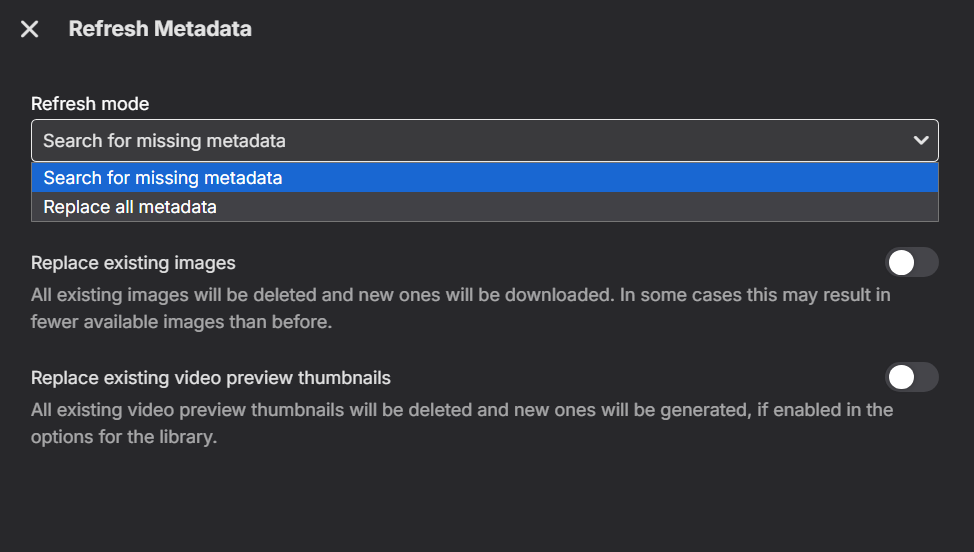Click the empty blue area of the highlighted option row

pyautogui.click(x=609, y=178)
